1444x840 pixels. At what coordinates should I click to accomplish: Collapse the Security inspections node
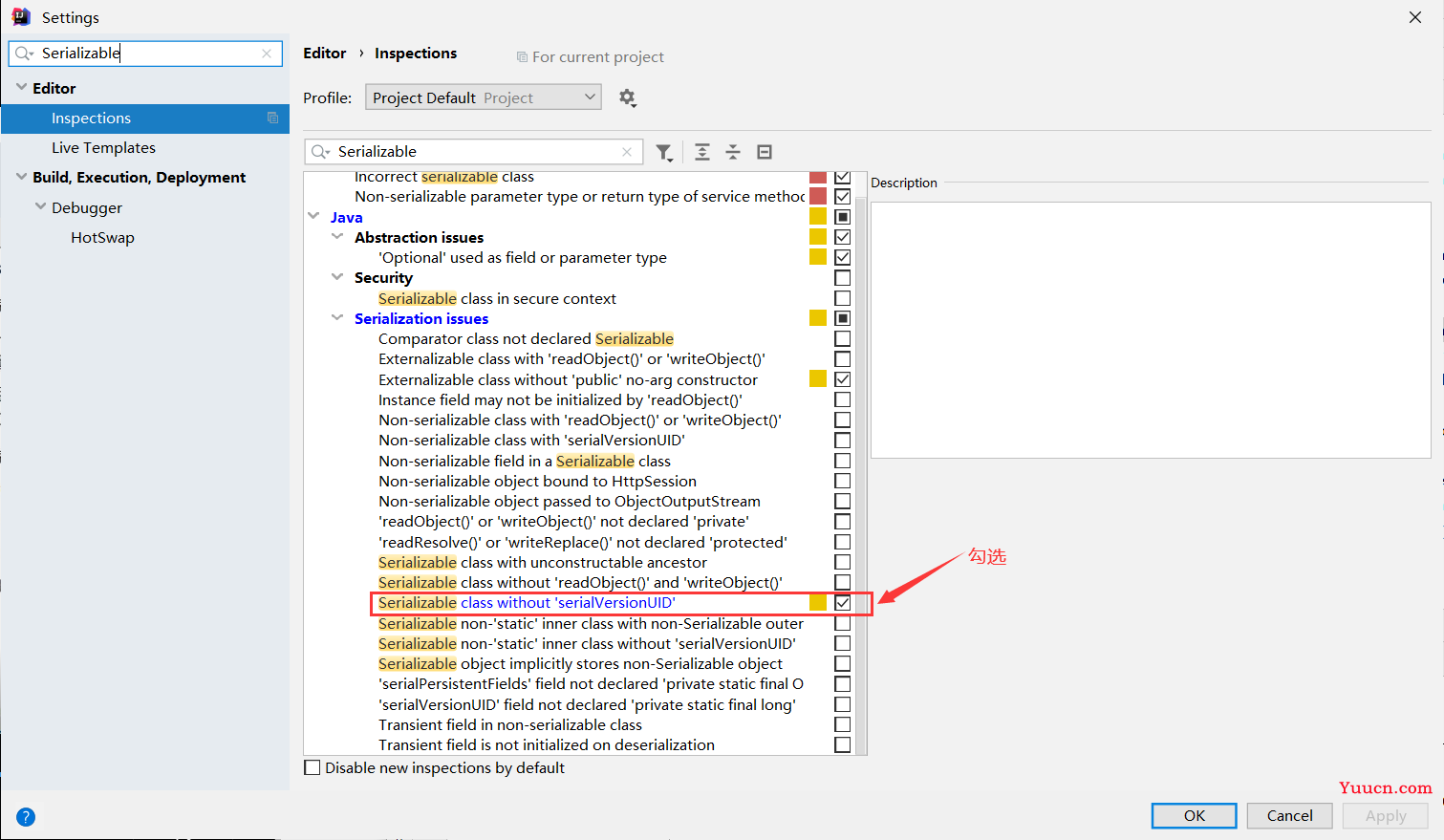[x=337, y=277]
